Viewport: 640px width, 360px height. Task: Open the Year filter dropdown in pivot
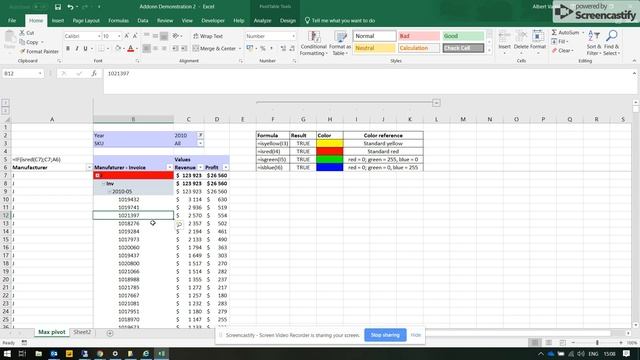200,135
